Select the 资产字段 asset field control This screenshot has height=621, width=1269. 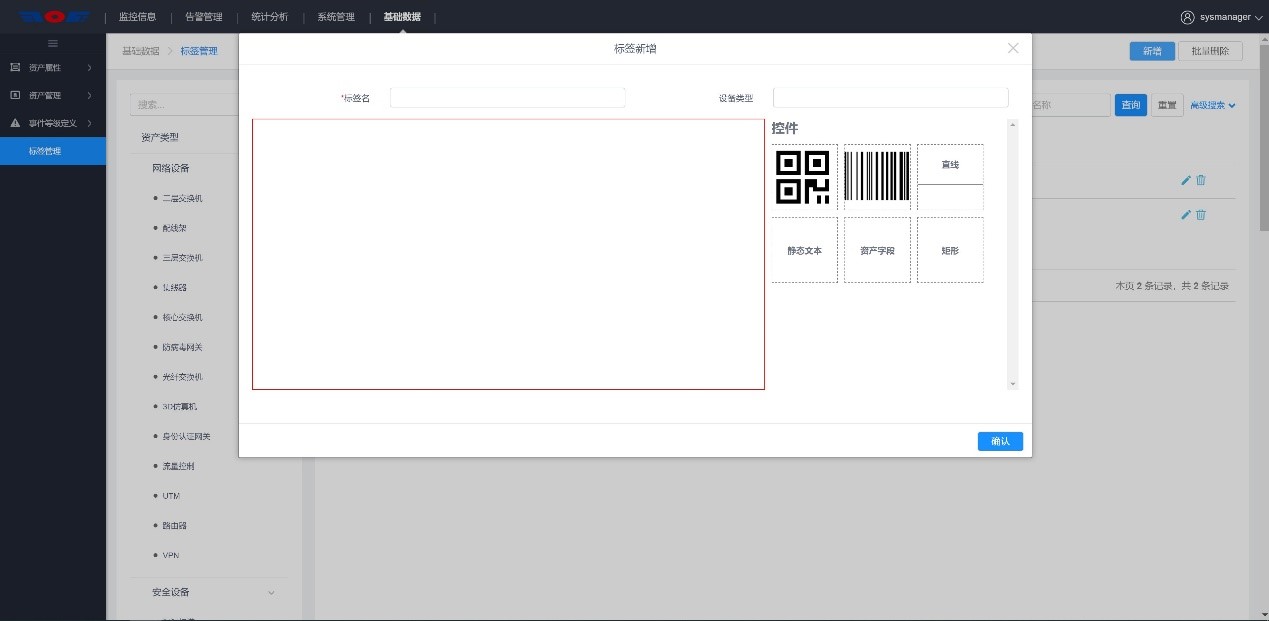pos(877,250)
